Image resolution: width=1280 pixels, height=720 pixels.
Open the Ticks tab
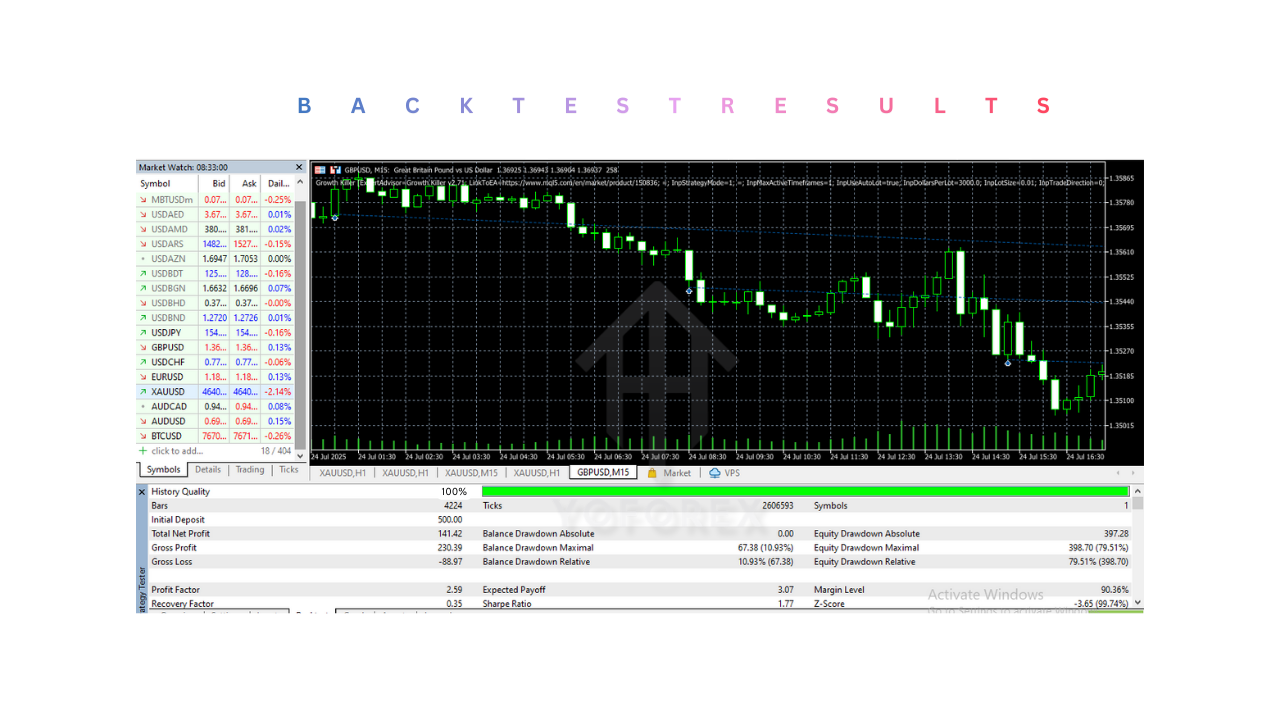[289, 469]
